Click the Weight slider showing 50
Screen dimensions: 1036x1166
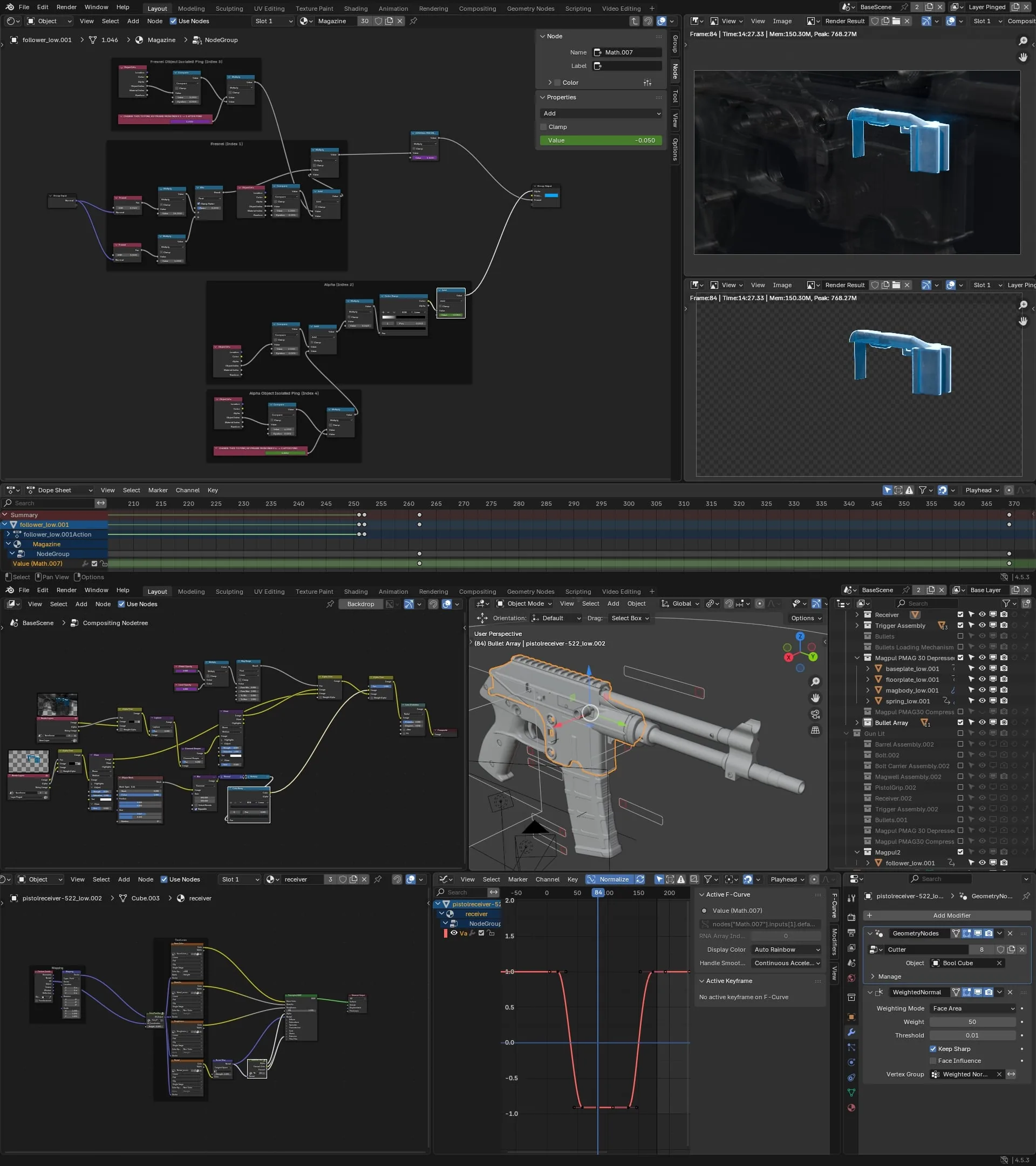pos(973,1022)
